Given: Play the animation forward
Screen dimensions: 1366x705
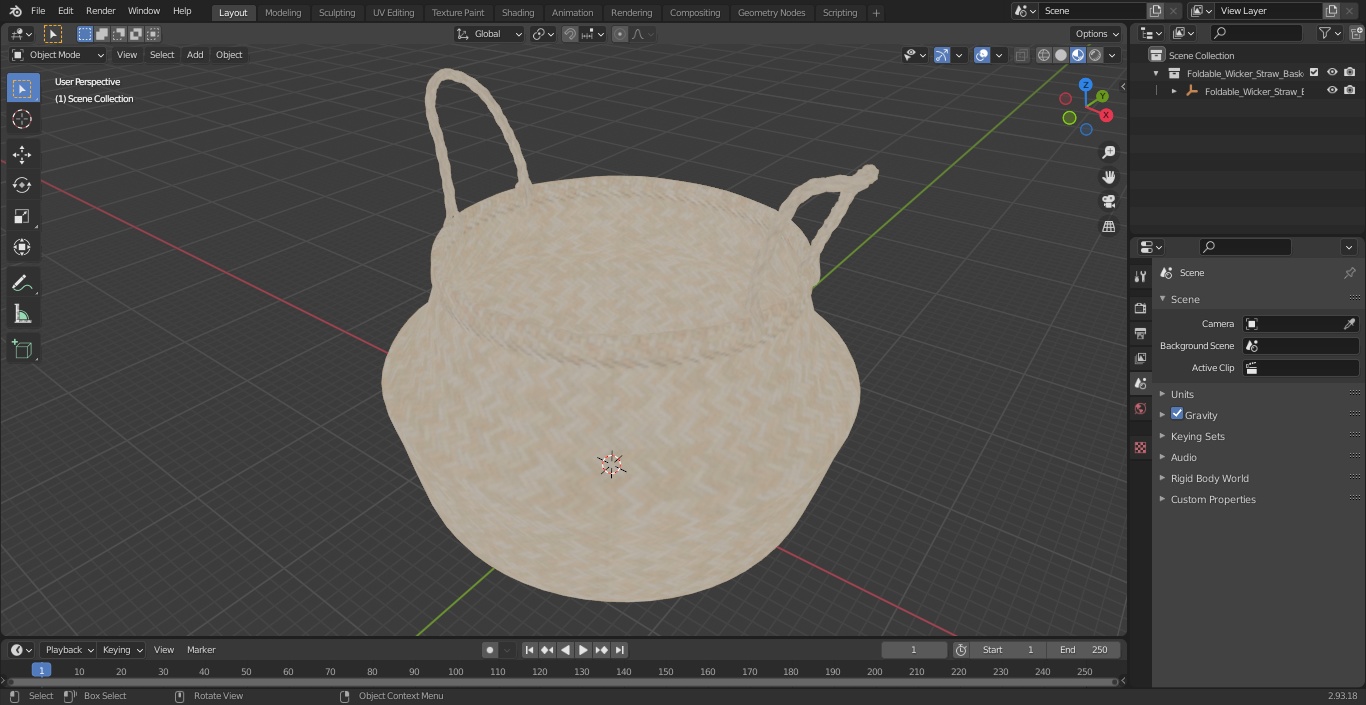Looking at the screenshot, I should click(583, 650).
